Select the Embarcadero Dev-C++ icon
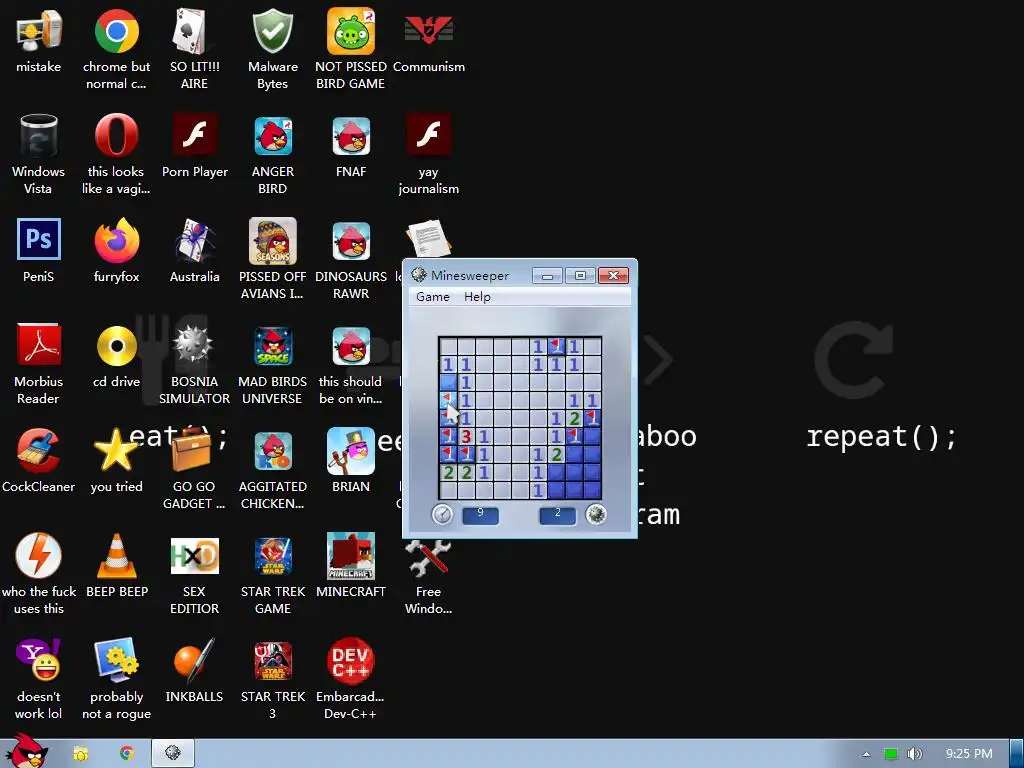 click(x=351, y=679)
